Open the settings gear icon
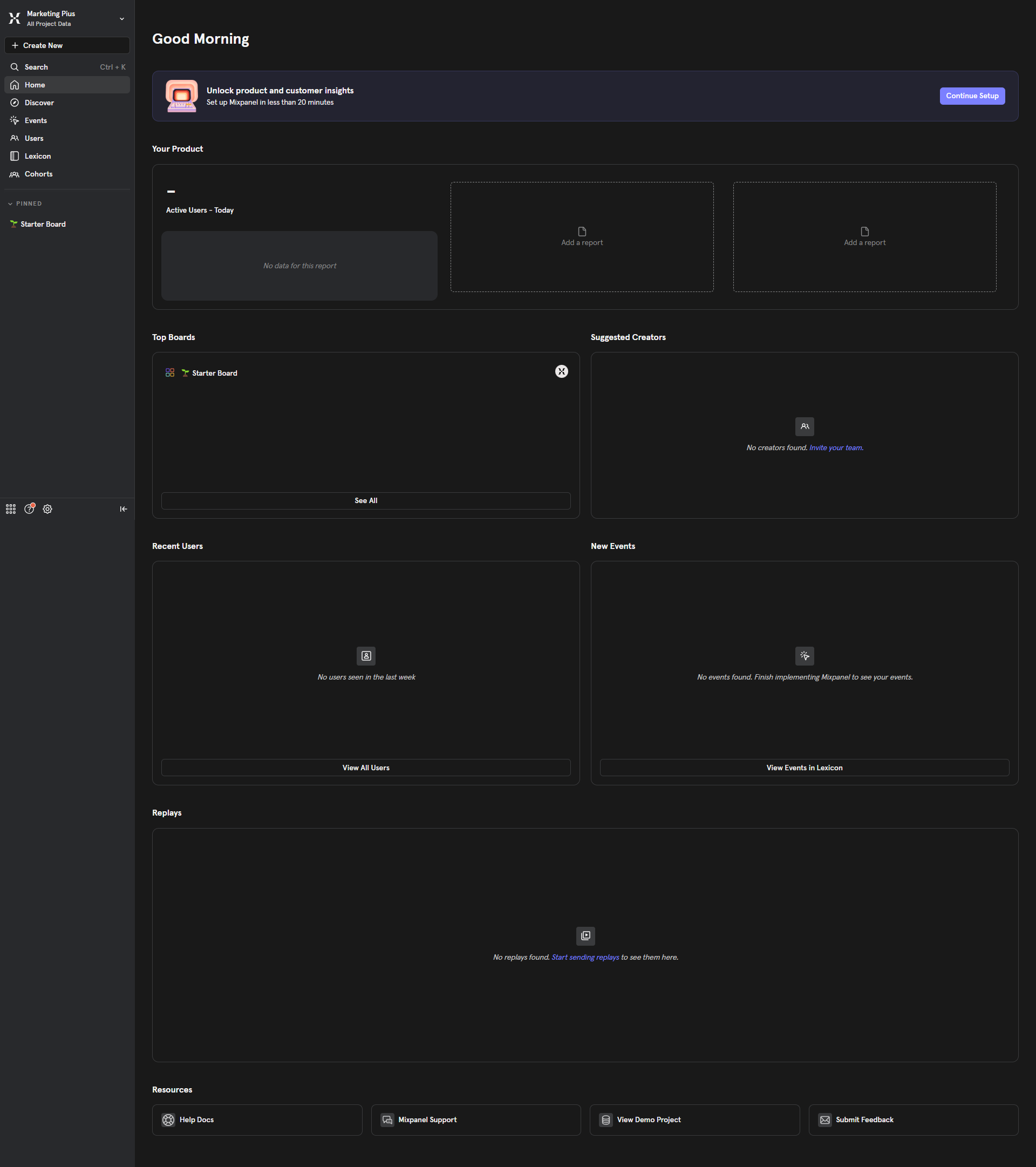The image size is (1036, 1167). tap(47, 508)
